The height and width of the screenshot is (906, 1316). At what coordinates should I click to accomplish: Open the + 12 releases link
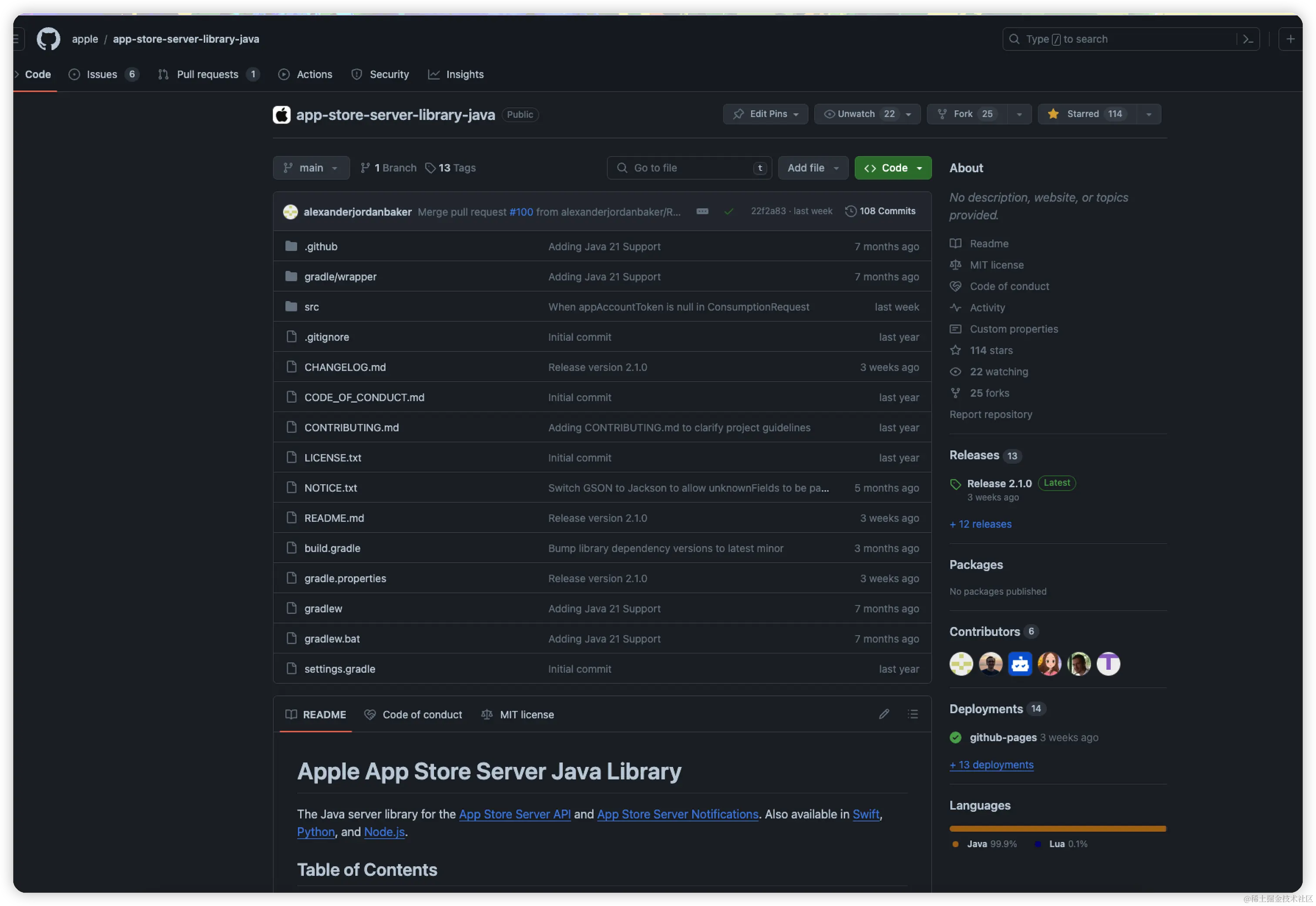point(980,524)
